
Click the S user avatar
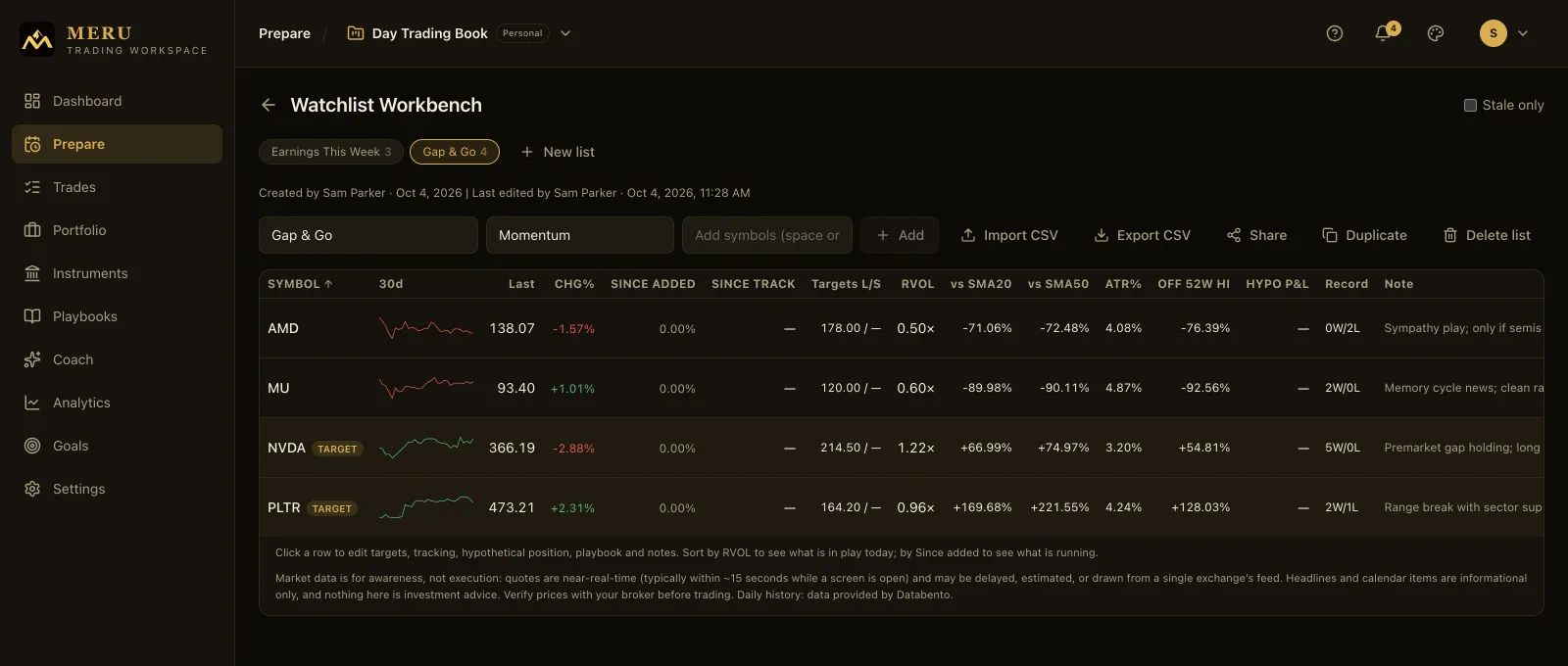click(x=1494, y=33)
